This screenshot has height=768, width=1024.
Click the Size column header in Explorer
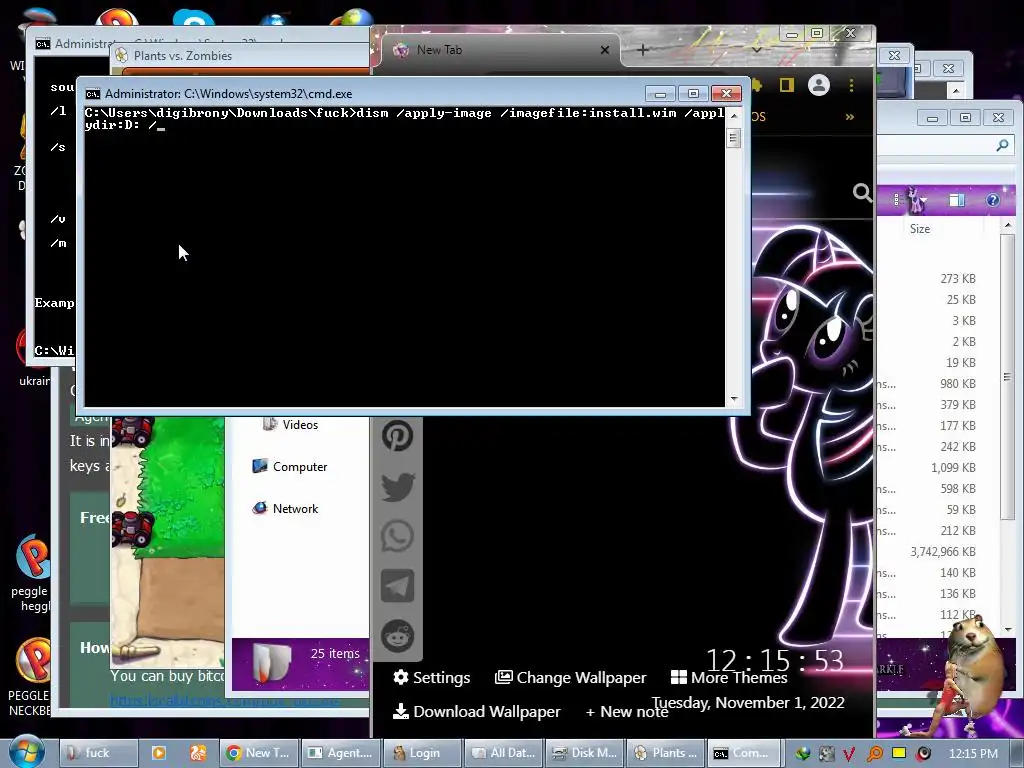point(920,229)
